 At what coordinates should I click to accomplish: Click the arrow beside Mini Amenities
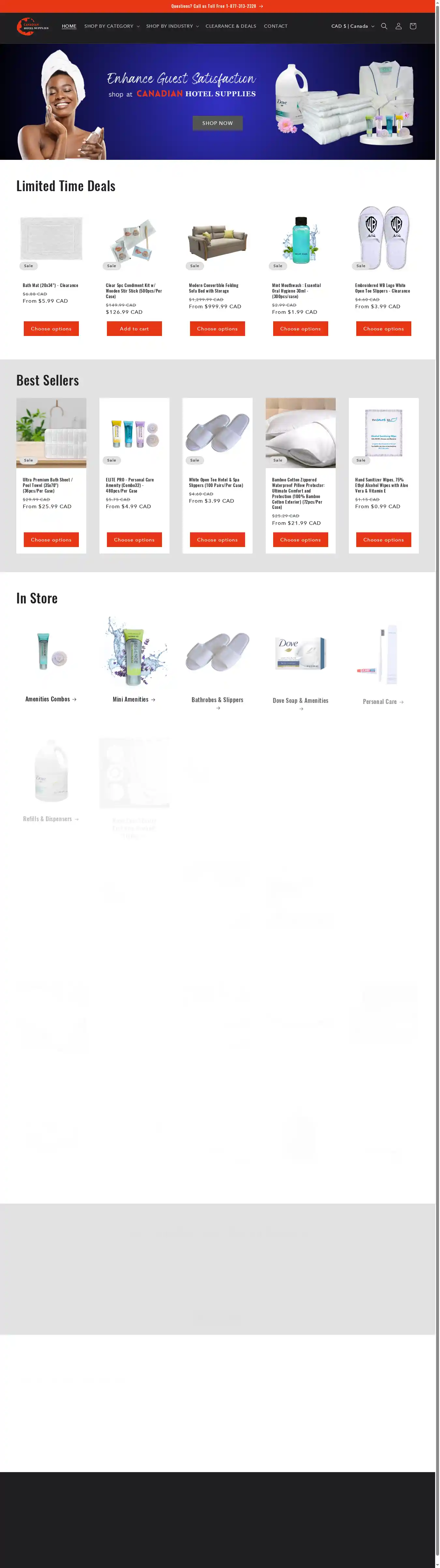(154, 699)
